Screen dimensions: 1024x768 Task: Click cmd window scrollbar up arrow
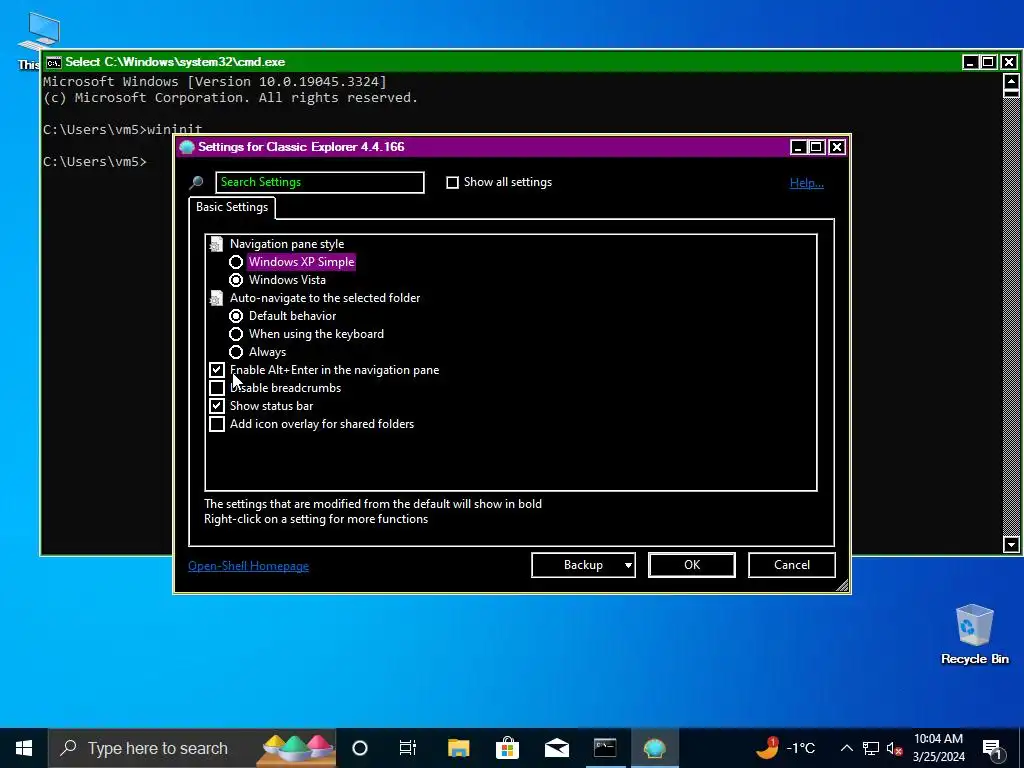pyautogui.click(x=1011, y=82)
